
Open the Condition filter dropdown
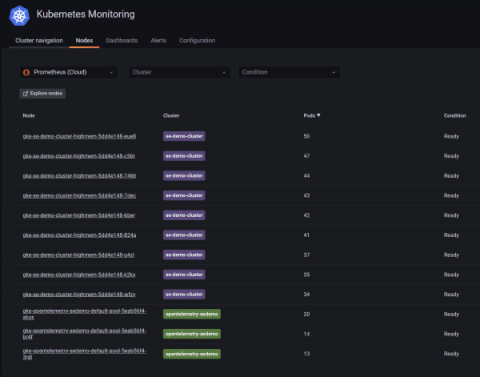(x=289, y=72)
